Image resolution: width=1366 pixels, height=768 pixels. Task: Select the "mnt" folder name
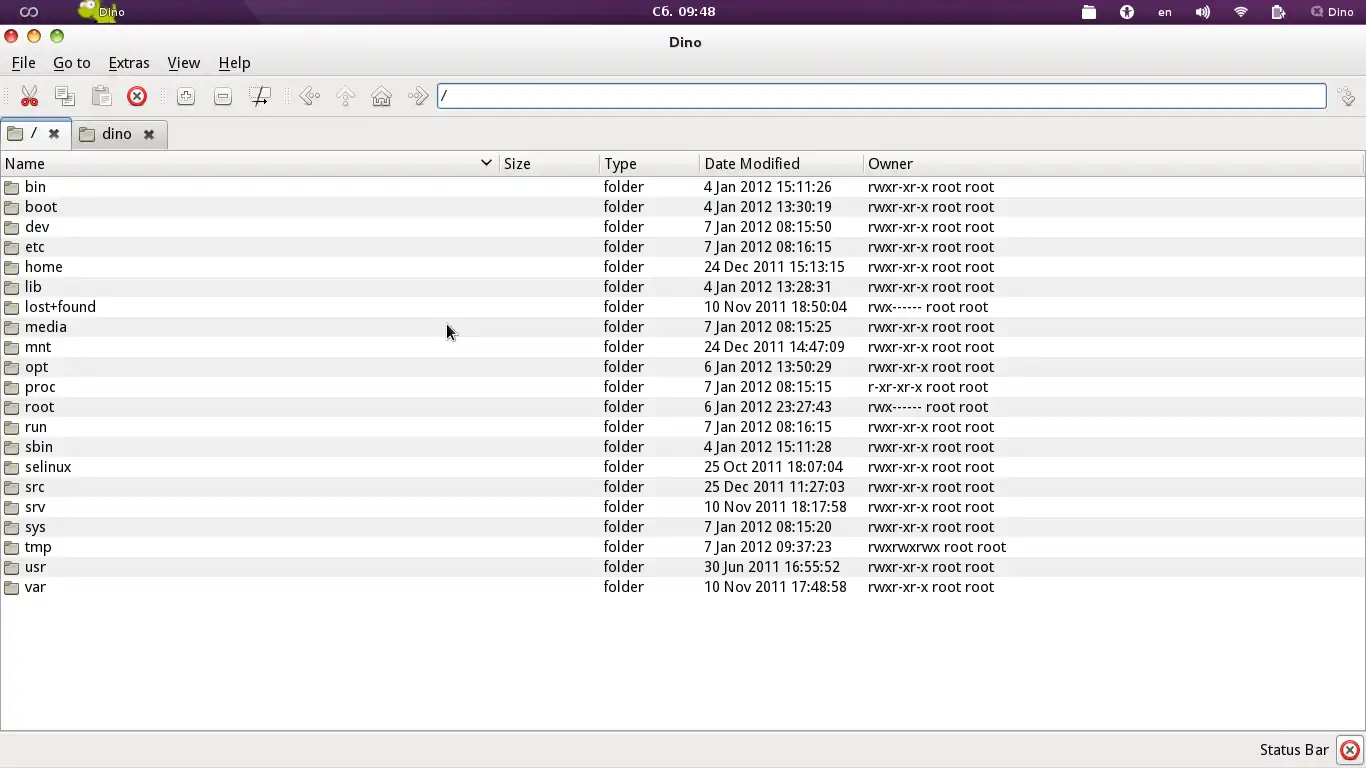(x=38, y=347)
